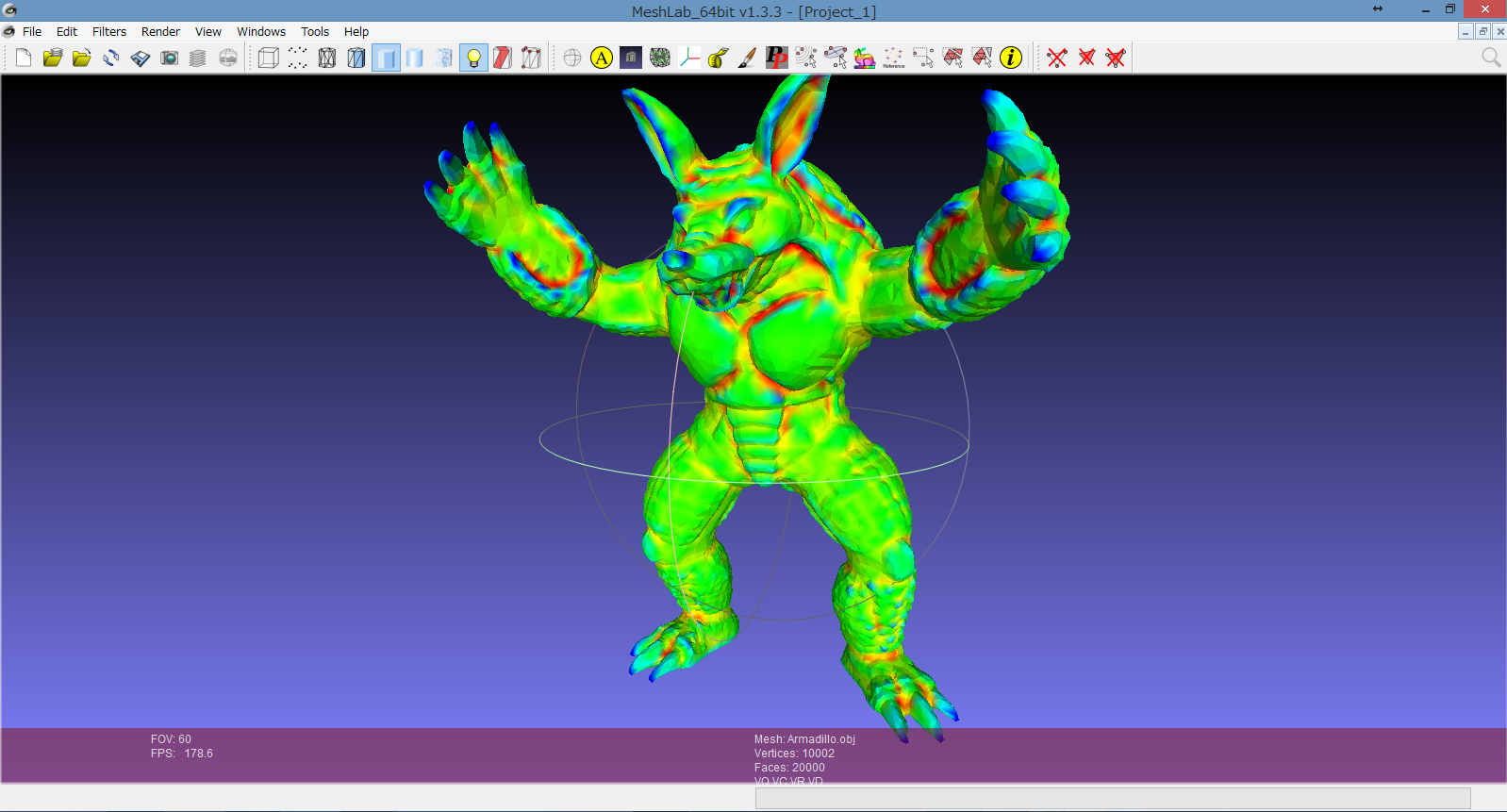Click the Import Mesh folder icon

coord(82,58)
